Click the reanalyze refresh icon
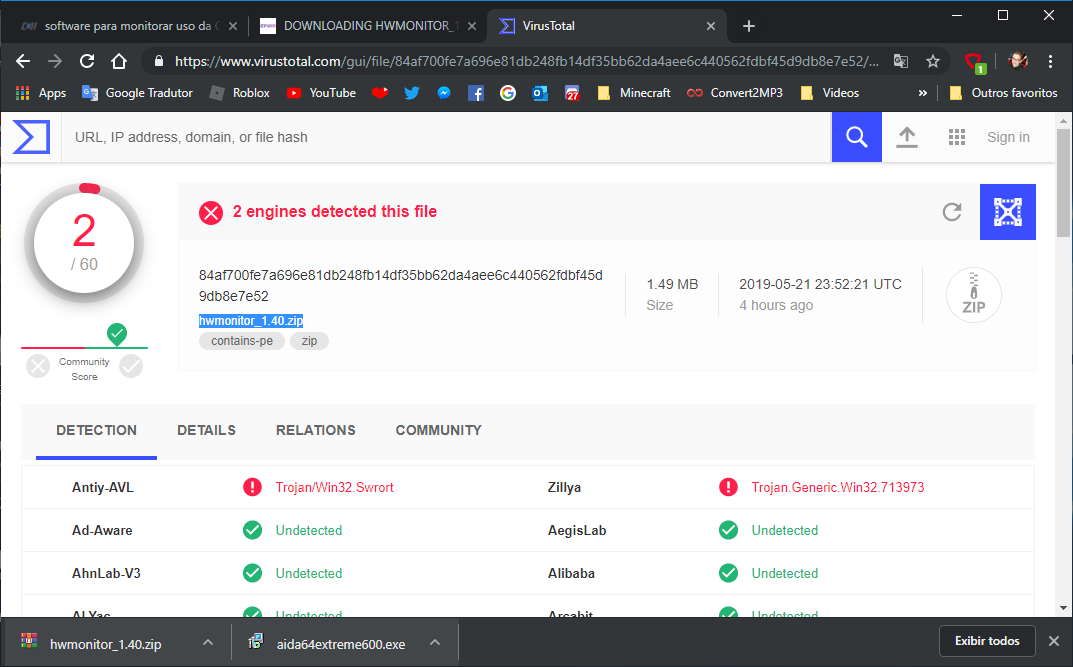 [952, 212]
